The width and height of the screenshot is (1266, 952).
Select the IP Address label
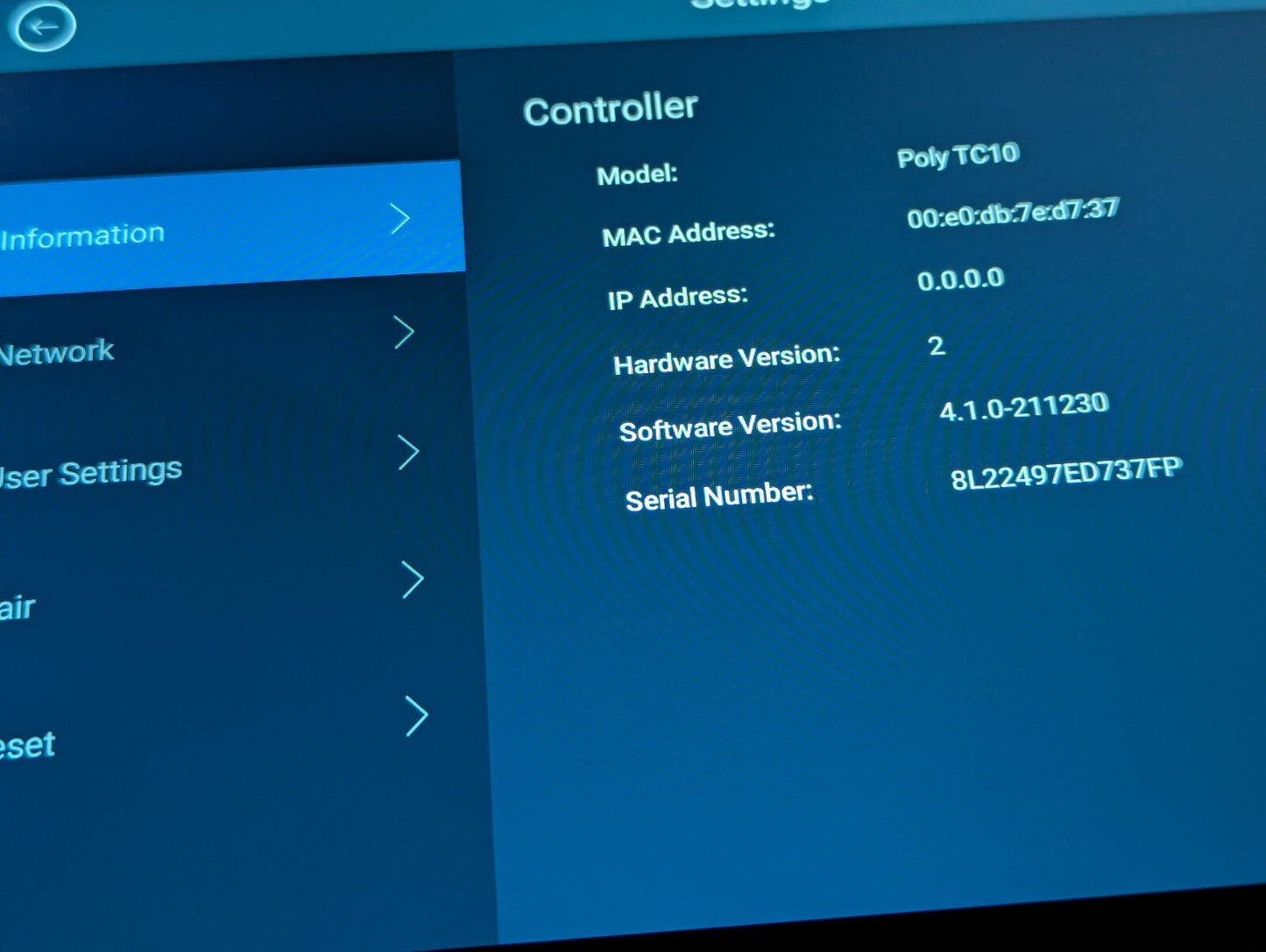tap(677, 298)
